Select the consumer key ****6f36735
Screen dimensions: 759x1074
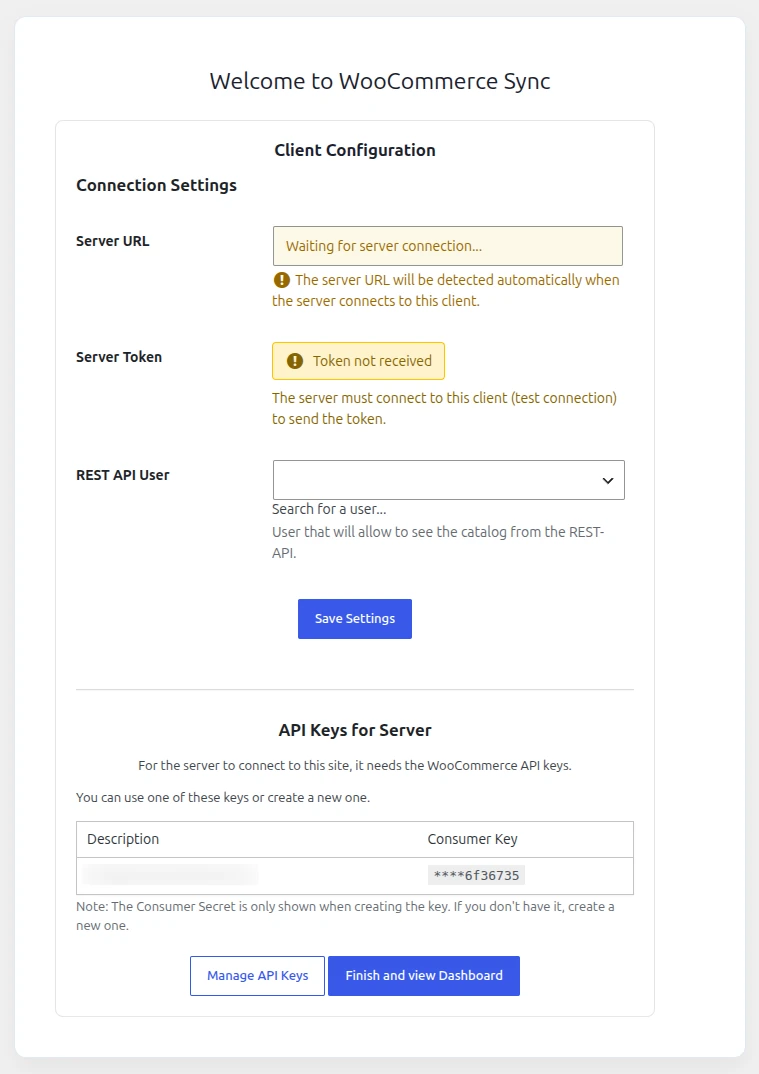[477, 875]
